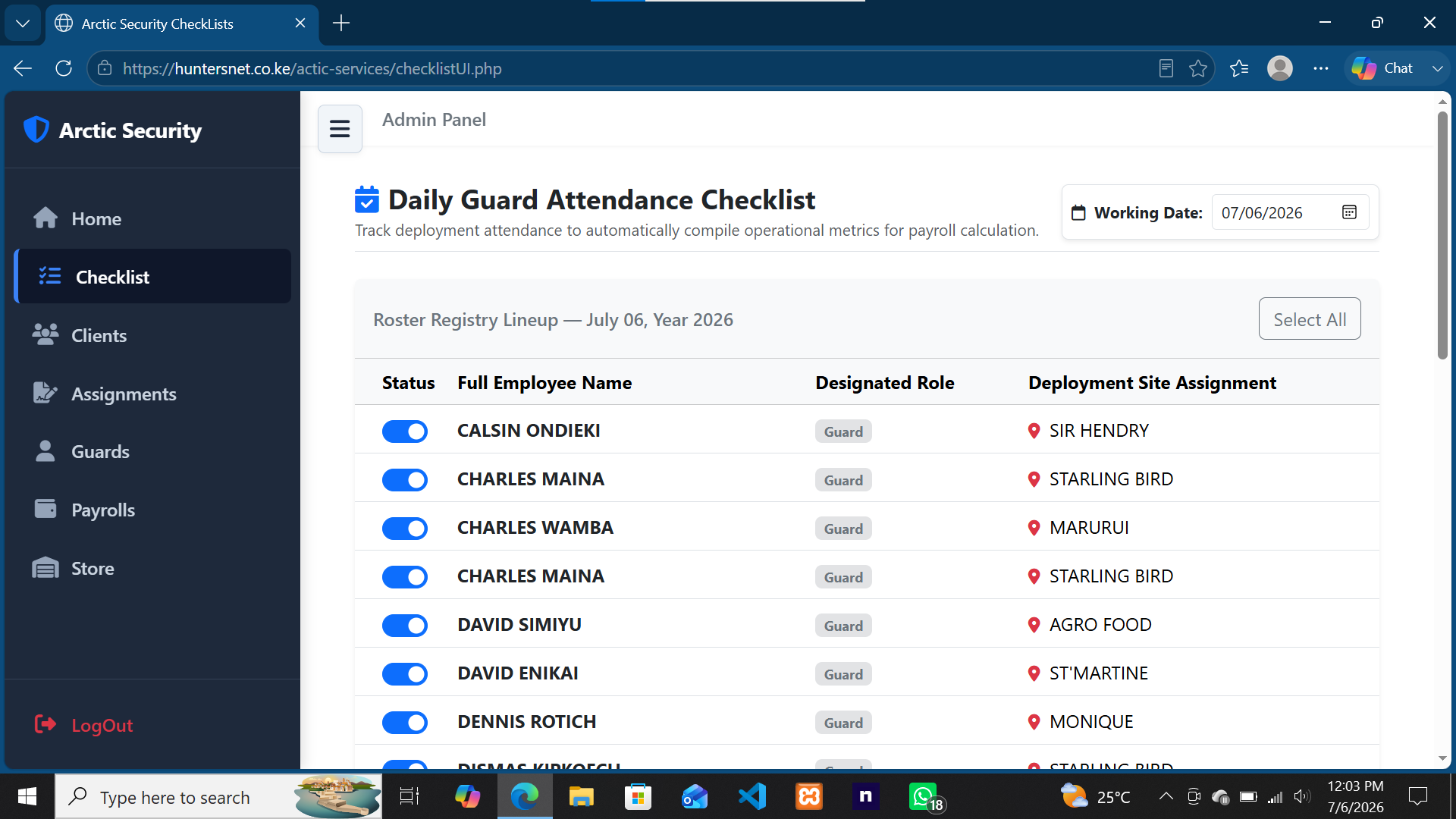The width and height of the screenshot is (1456, 819).
Task: Go to the Home sidebar page
Action: pos(152,218)
